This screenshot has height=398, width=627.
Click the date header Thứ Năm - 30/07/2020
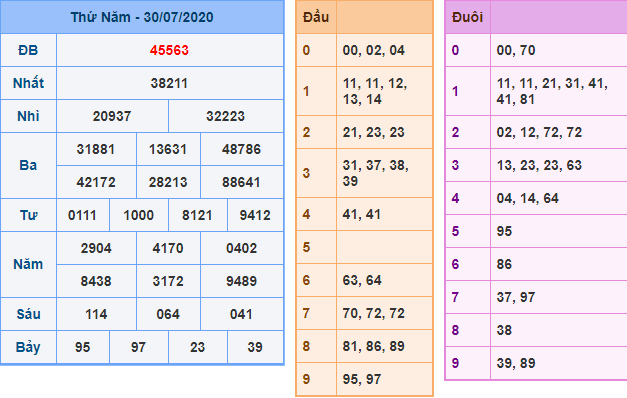(x=142, y=17)
